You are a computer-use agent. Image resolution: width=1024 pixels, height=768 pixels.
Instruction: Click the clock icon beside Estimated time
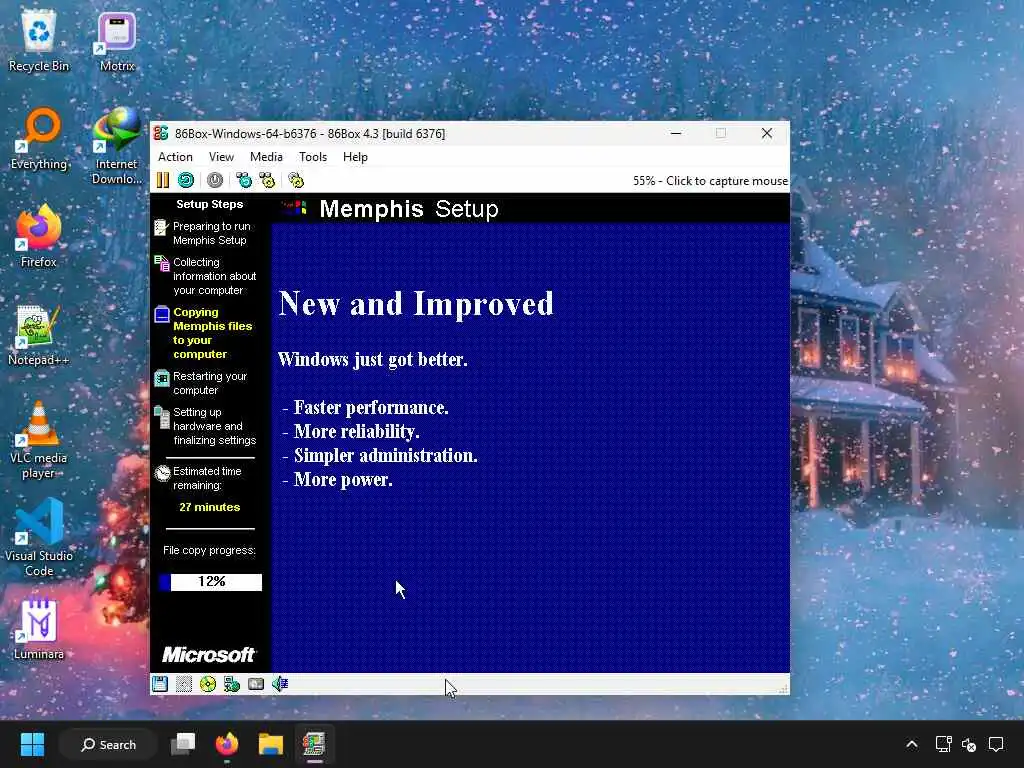(x=163, y=473)
